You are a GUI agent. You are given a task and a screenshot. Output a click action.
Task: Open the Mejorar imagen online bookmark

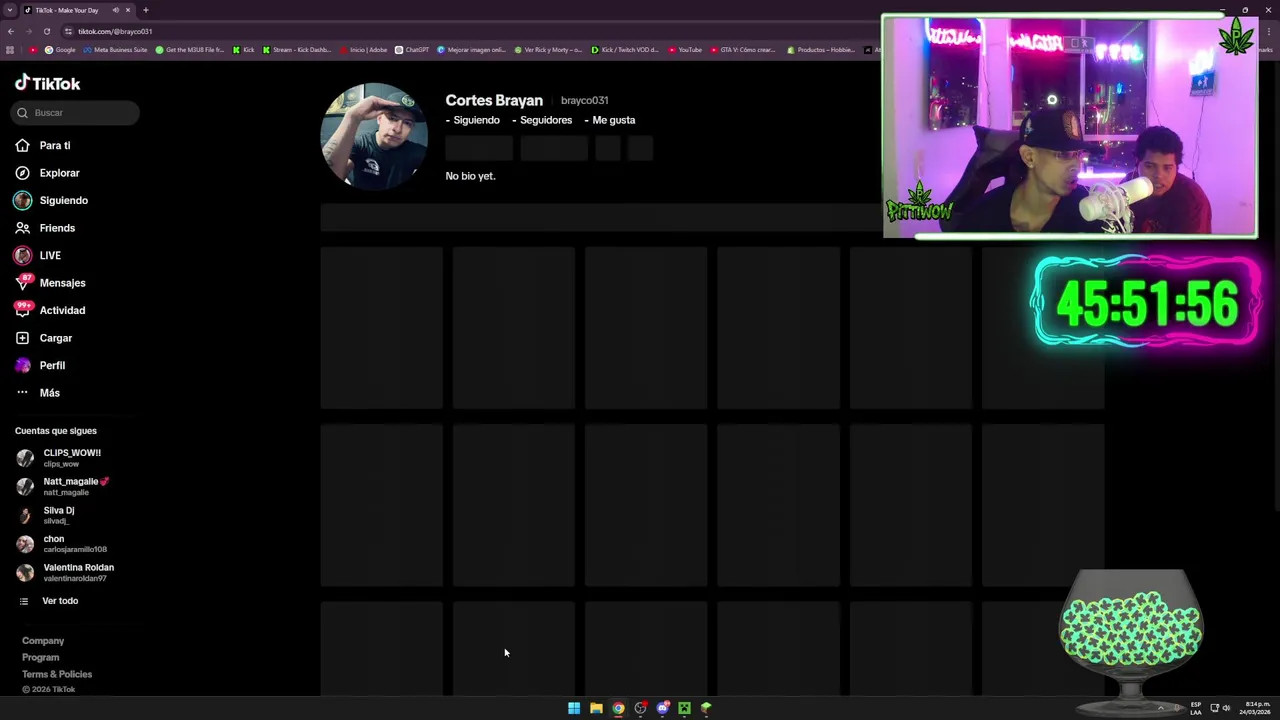472,50
